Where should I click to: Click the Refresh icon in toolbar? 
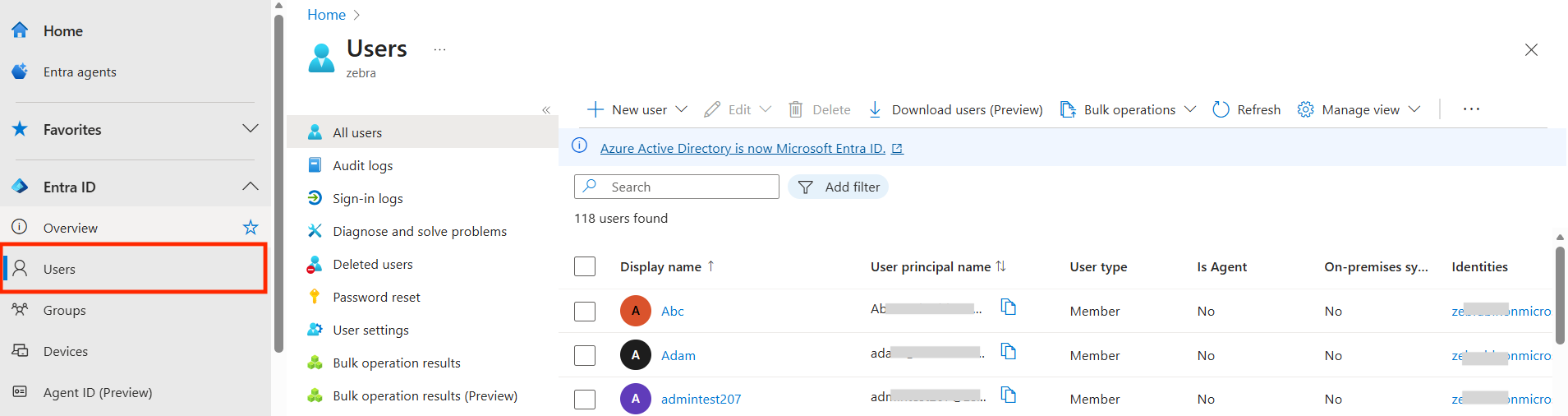[x=1221, y=109]
